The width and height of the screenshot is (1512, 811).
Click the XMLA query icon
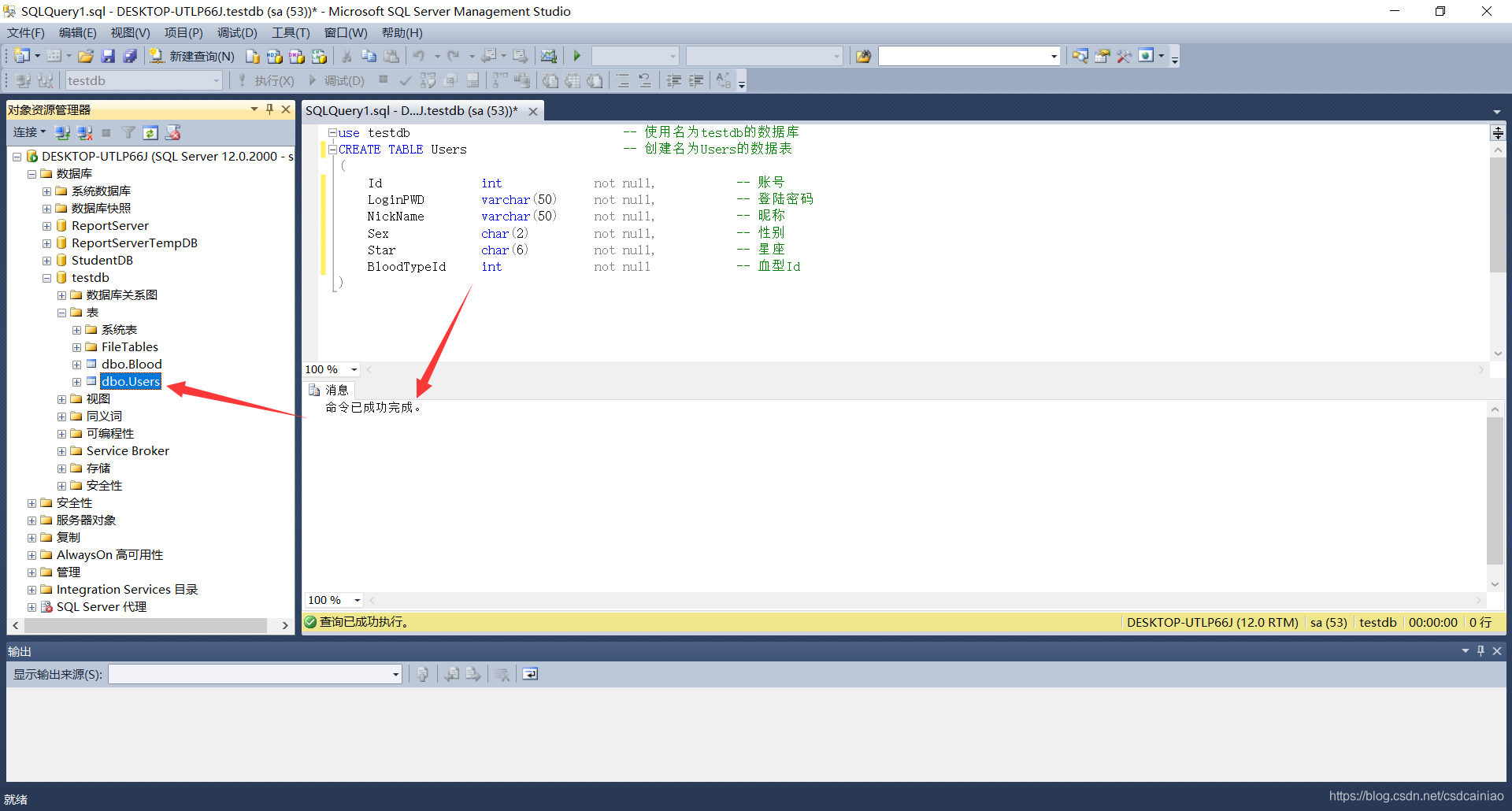tap(319, 56)
